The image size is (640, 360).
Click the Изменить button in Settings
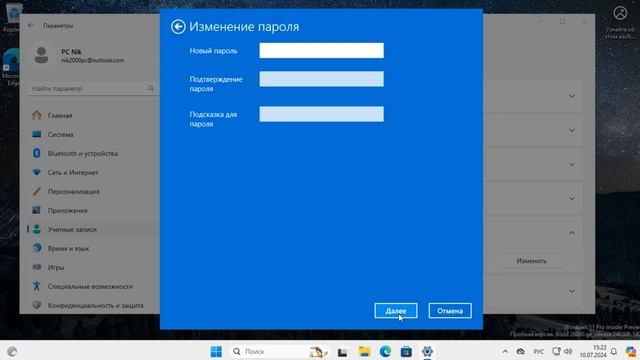[x=531, y=261]
